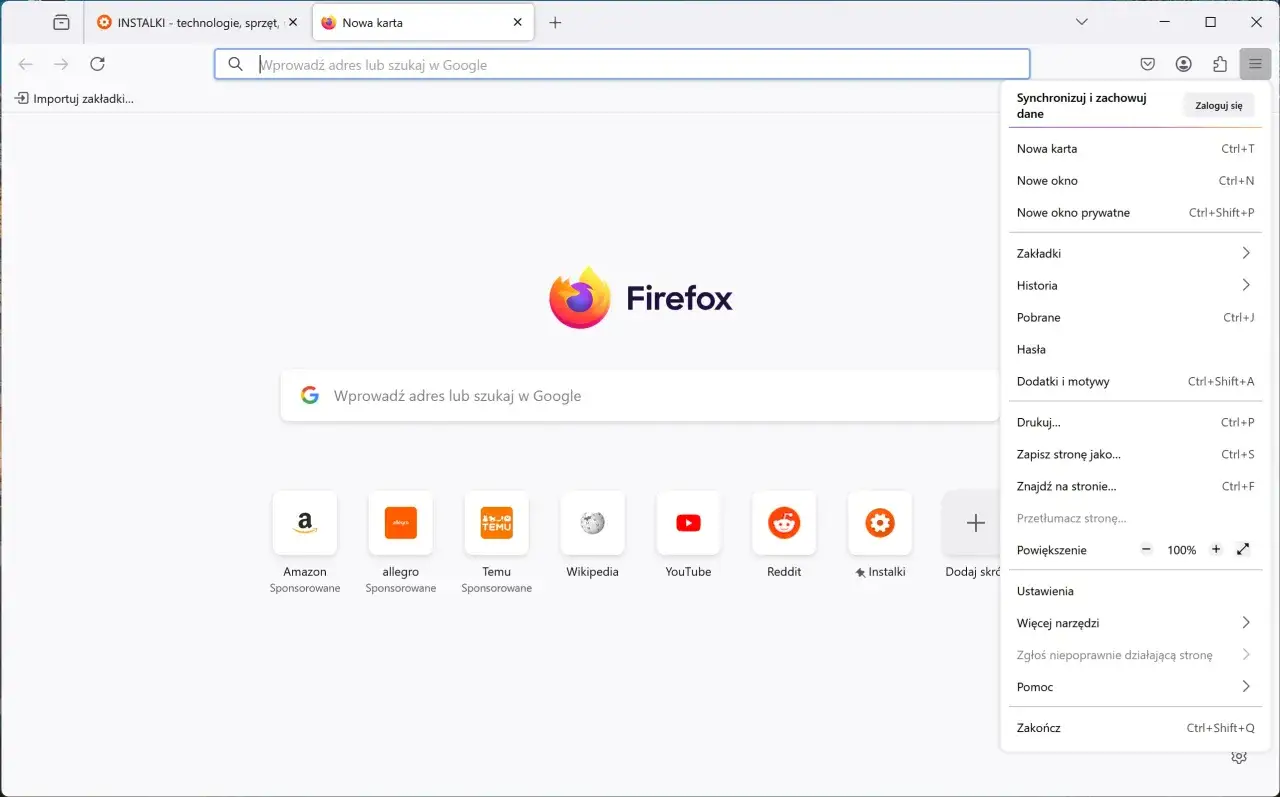Click the back navigation arrow
Screen dimensions: 1280x797
coord(25,63)
